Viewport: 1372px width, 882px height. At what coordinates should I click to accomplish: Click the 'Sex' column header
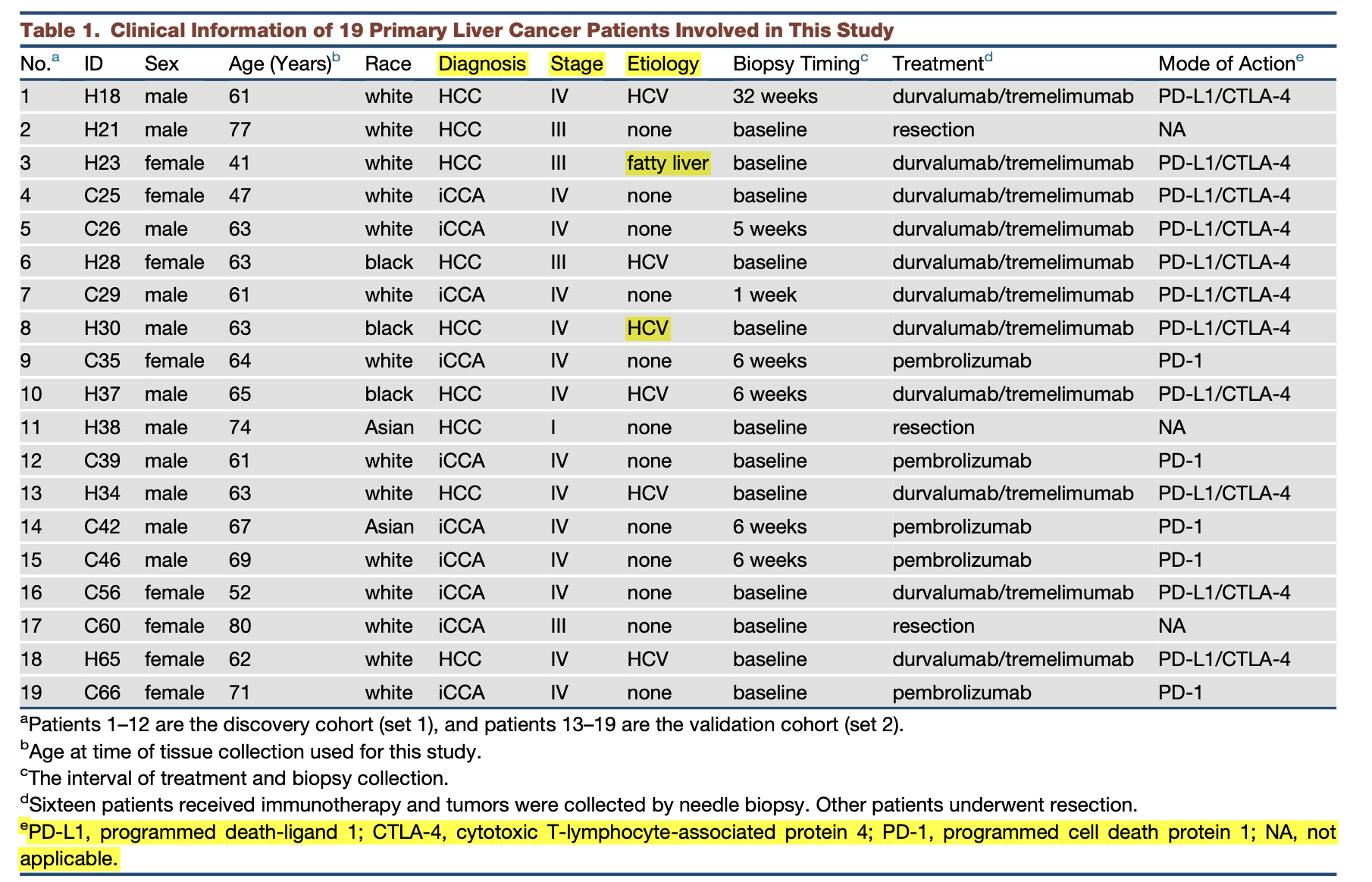click(161, 64)
